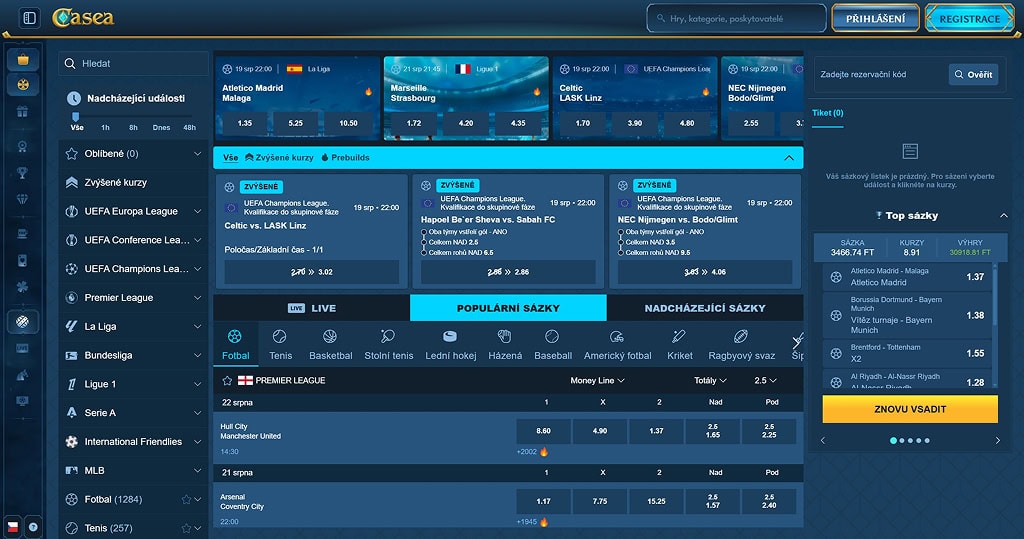The width and height of the screenshot is (1024, 539).
Task: Focus the Zadejte rezervační kód field
Action: click(879, 74)
